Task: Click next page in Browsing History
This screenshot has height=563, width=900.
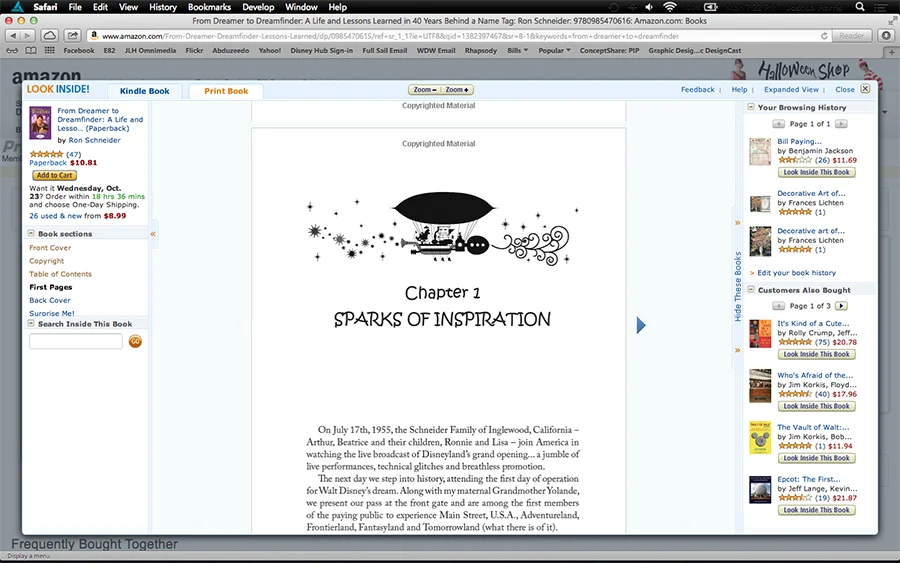Action: (x=841, y=124)
